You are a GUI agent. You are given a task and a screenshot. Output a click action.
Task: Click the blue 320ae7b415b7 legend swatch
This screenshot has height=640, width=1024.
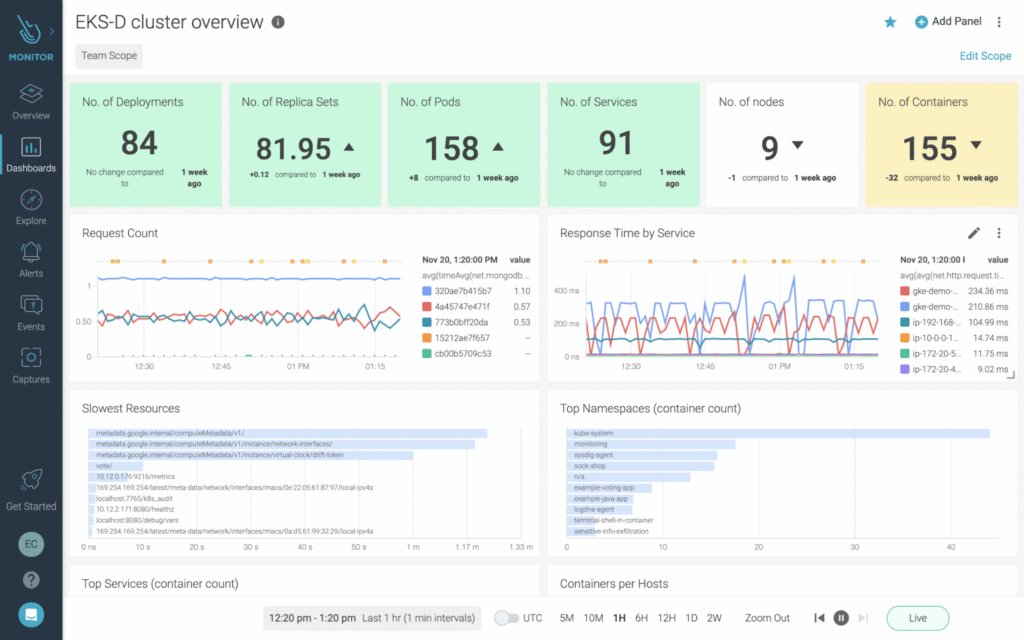pyautogui.click(x=426, y=291)
